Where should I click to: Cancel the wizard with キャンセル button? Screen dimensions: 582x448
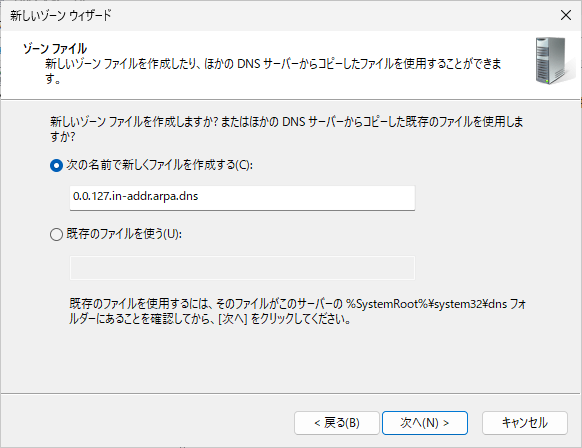click(525, 423)
